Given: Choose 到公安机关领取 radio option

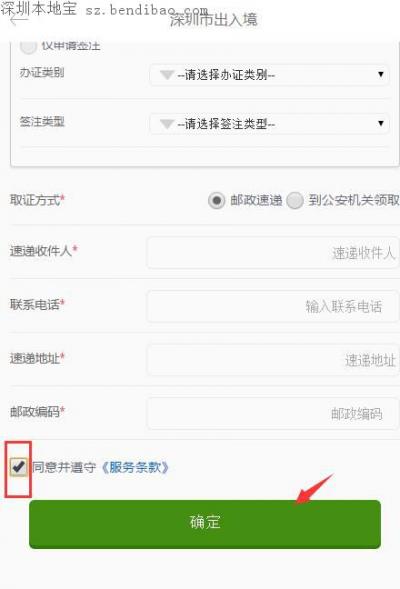Looking at the screenshot, I should (x=295, y=200).
